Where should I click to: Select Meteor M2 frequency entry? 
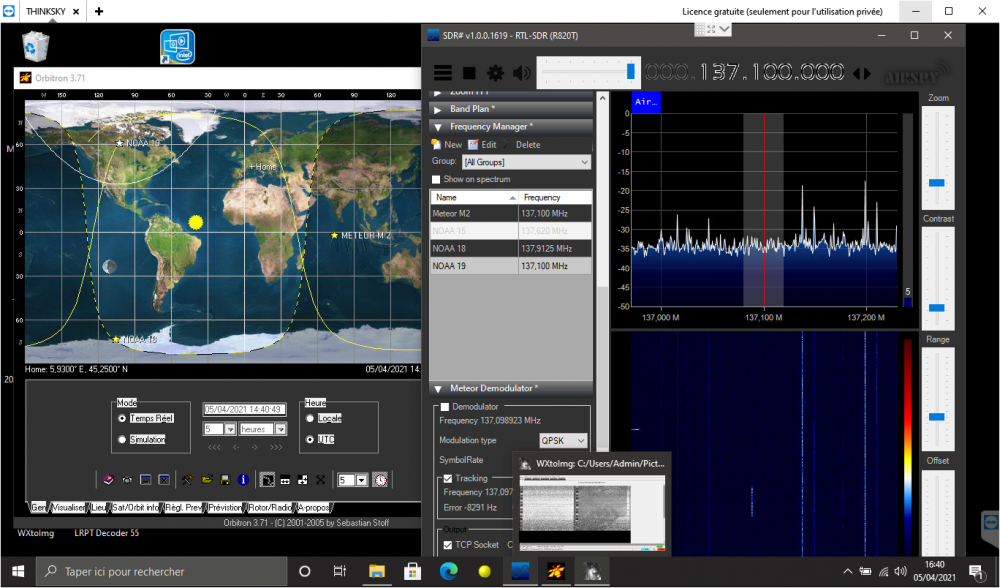[511, 214]
